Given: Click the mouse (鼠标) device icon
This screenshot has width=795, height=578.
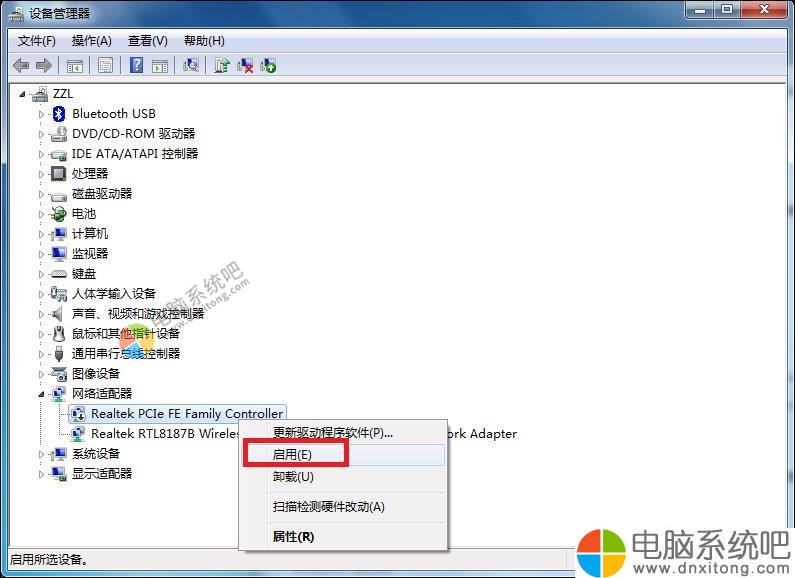Looking at the screenshot, I should click(x=59, y=334).
